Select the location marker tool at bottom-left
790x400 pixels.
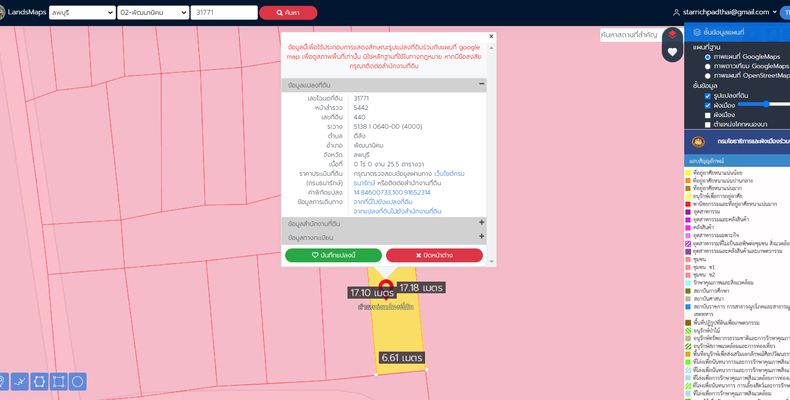tap(3, 381)
